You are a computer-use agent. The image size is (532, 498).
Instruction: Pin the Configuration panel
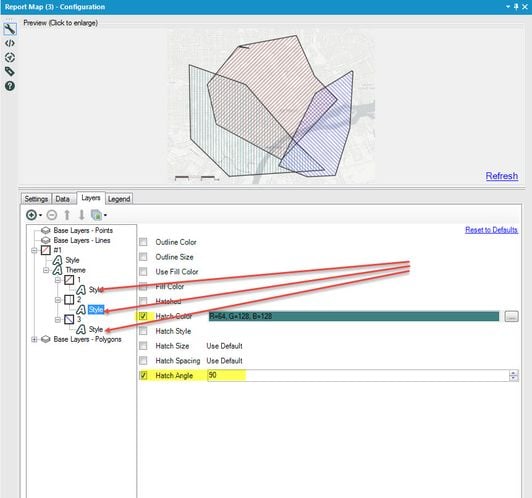(x=516, y=7)
